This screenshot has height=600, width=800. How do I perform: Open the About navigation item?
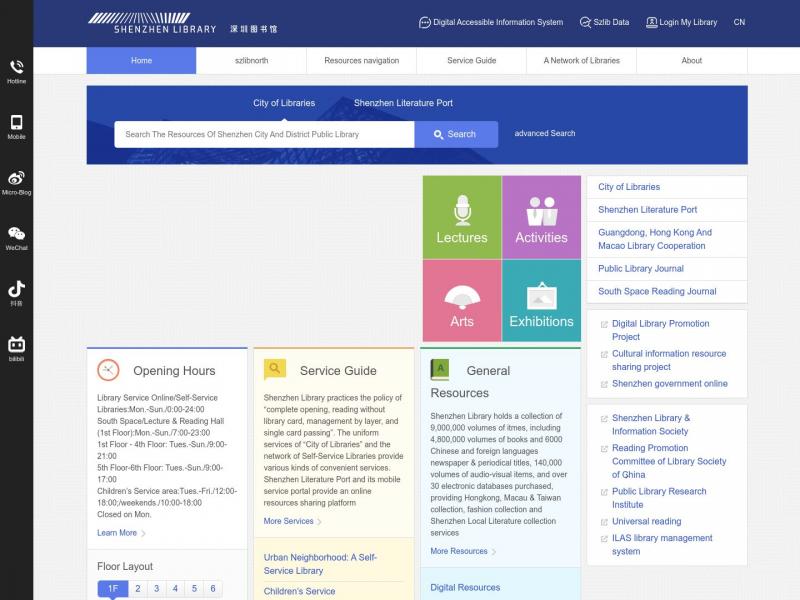click(692, 61)
